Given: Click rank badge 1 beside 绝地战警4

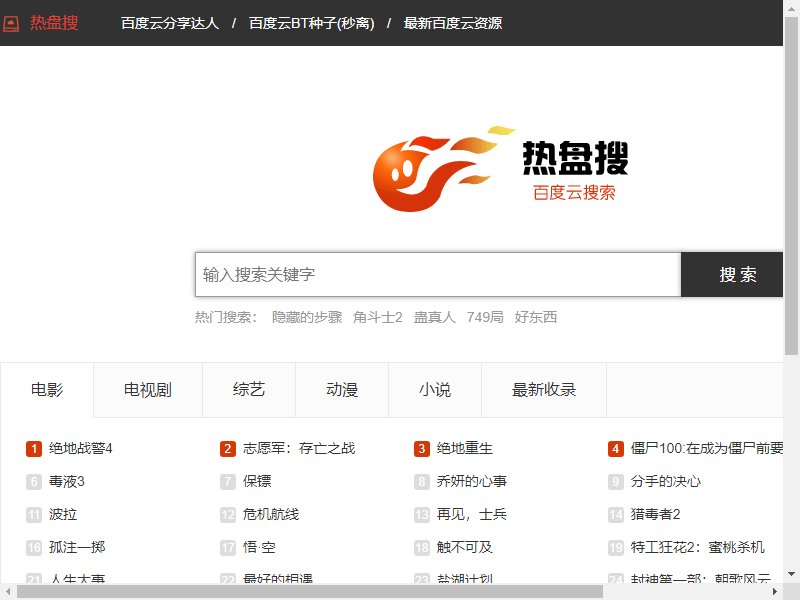Looking at the screenshot, I should coord(34,449).
